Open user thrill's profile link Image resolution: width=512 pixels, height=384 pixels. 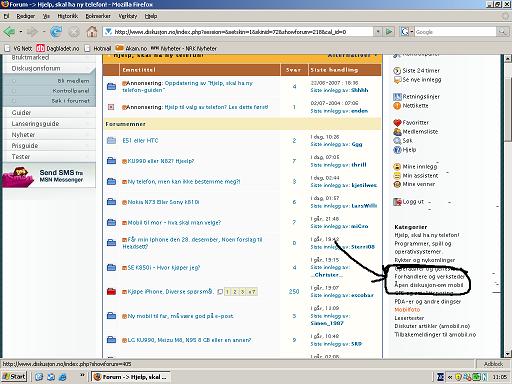pos(359,165)
